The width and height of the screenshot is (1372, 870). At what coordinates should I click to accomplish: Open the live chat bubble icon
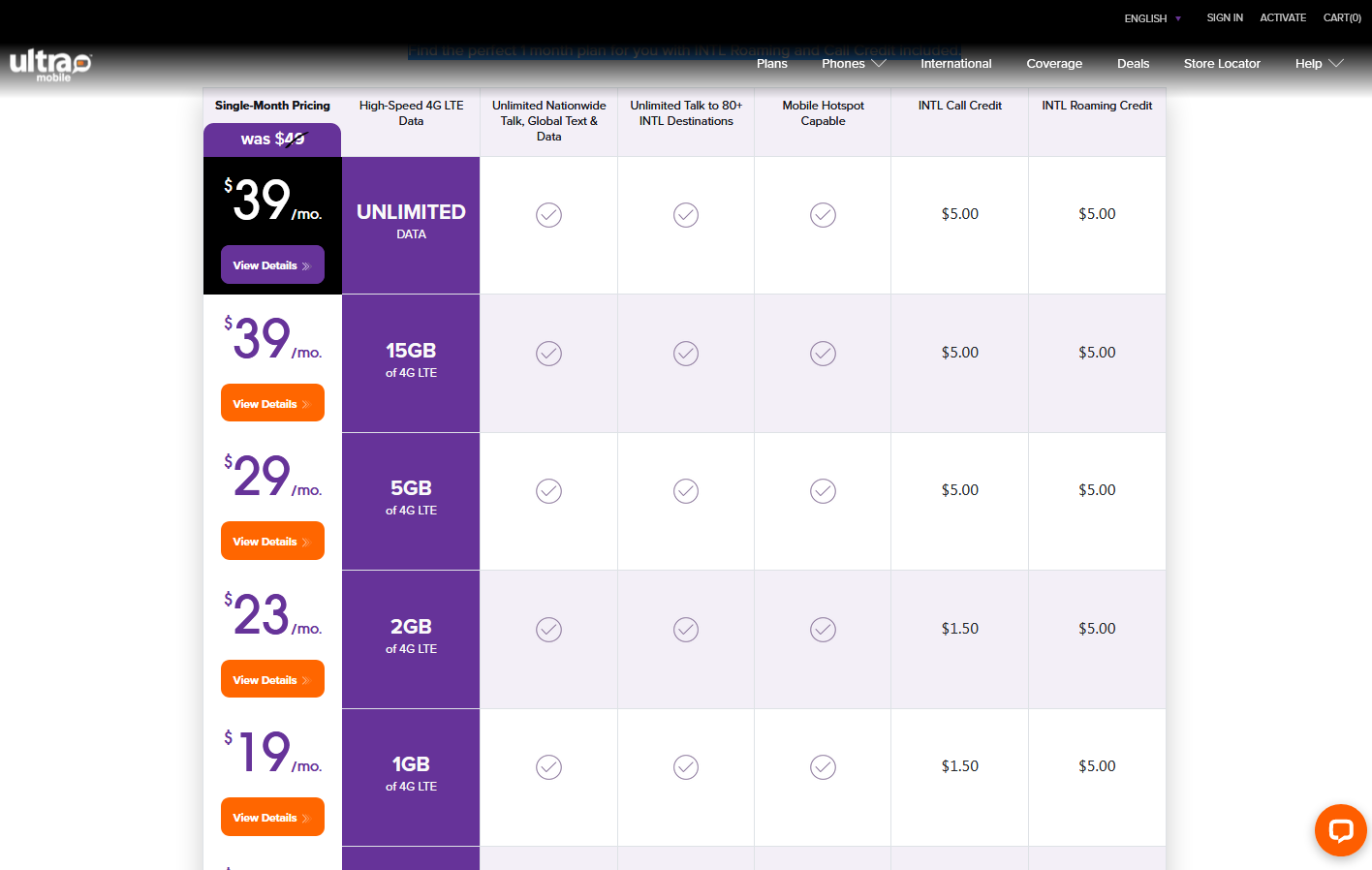pyautogui.click(x=1340, y=830)
